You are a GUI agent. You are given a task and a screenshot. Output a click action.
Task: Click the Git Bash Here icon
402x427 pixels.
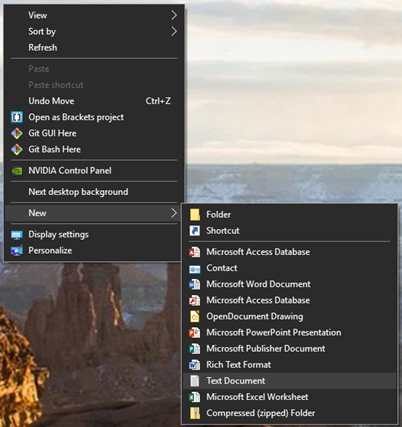17,149
